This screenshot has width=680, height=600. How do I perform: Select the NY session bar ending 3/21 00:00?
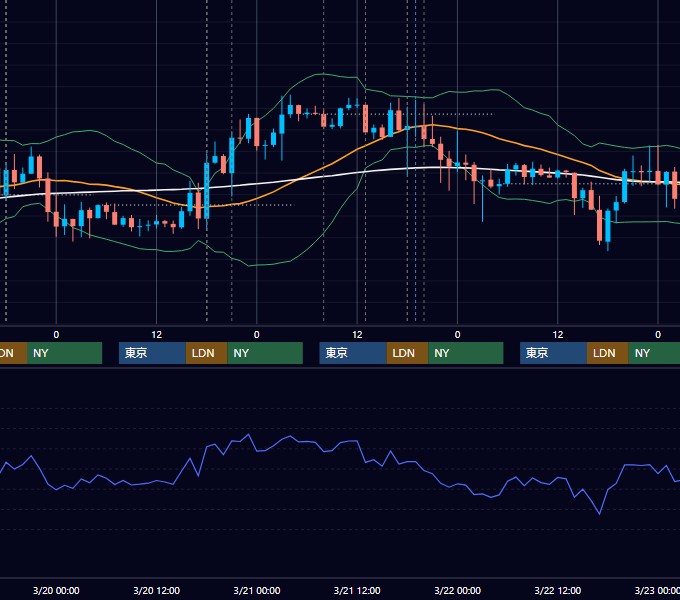[x=265, y=353]
